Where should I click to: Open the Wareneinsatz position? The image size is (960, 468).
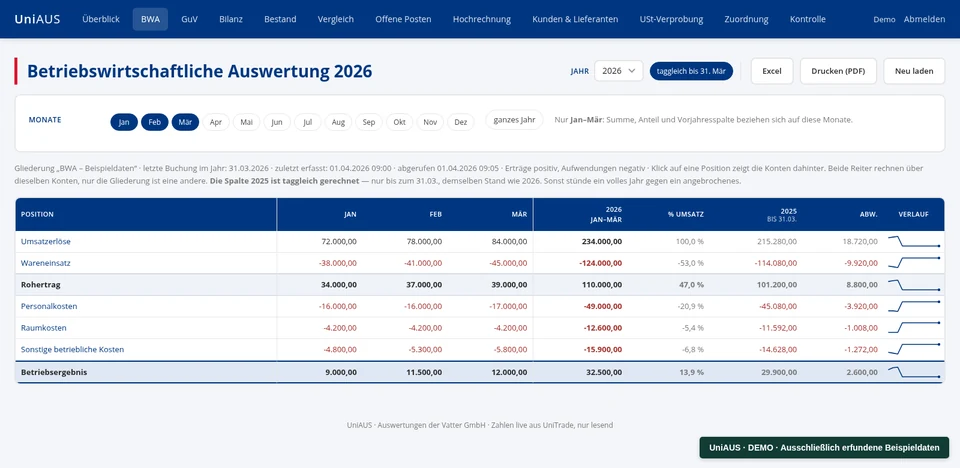45,263
